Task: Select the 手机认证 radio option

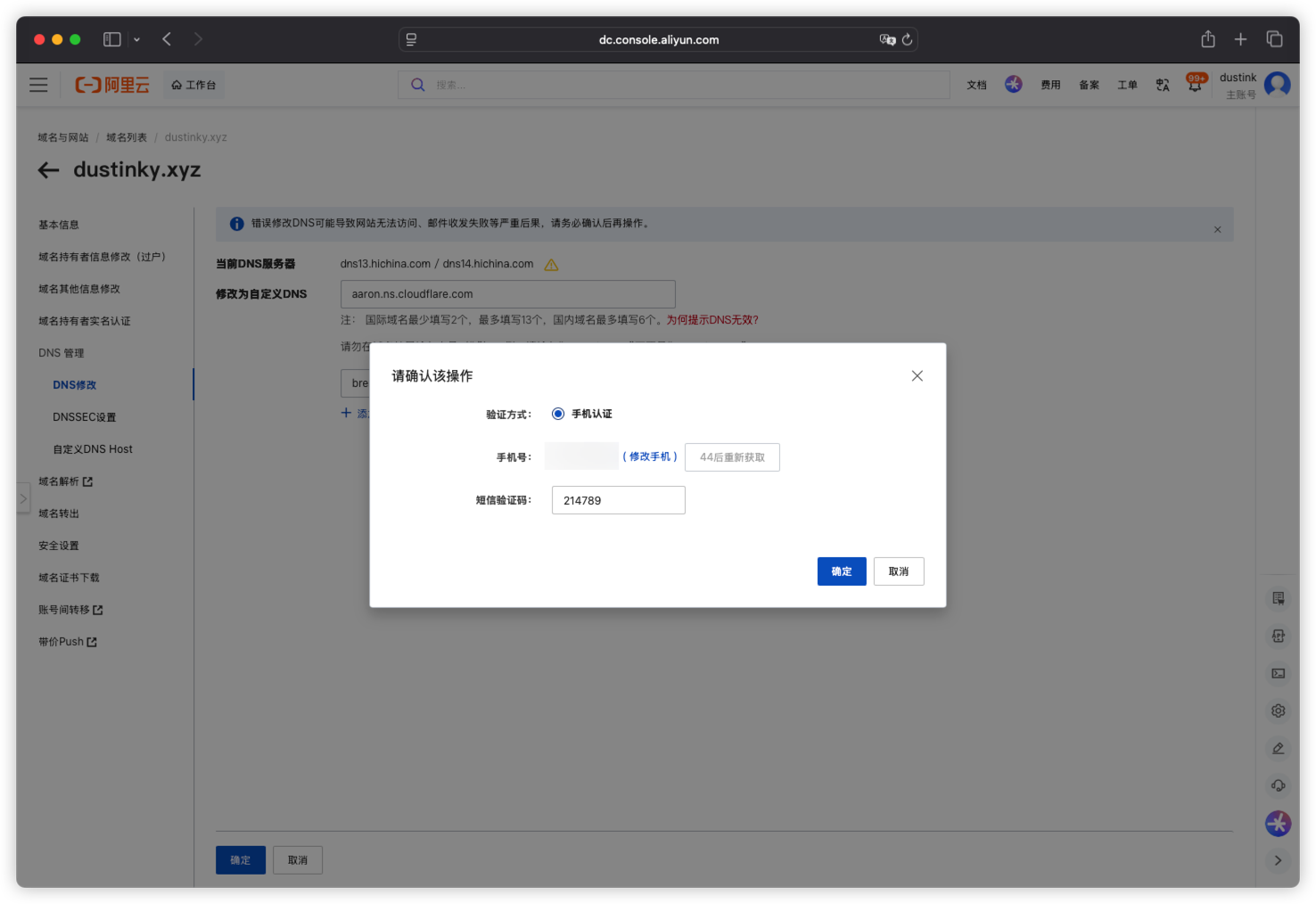Action: (x=558, y=414)
